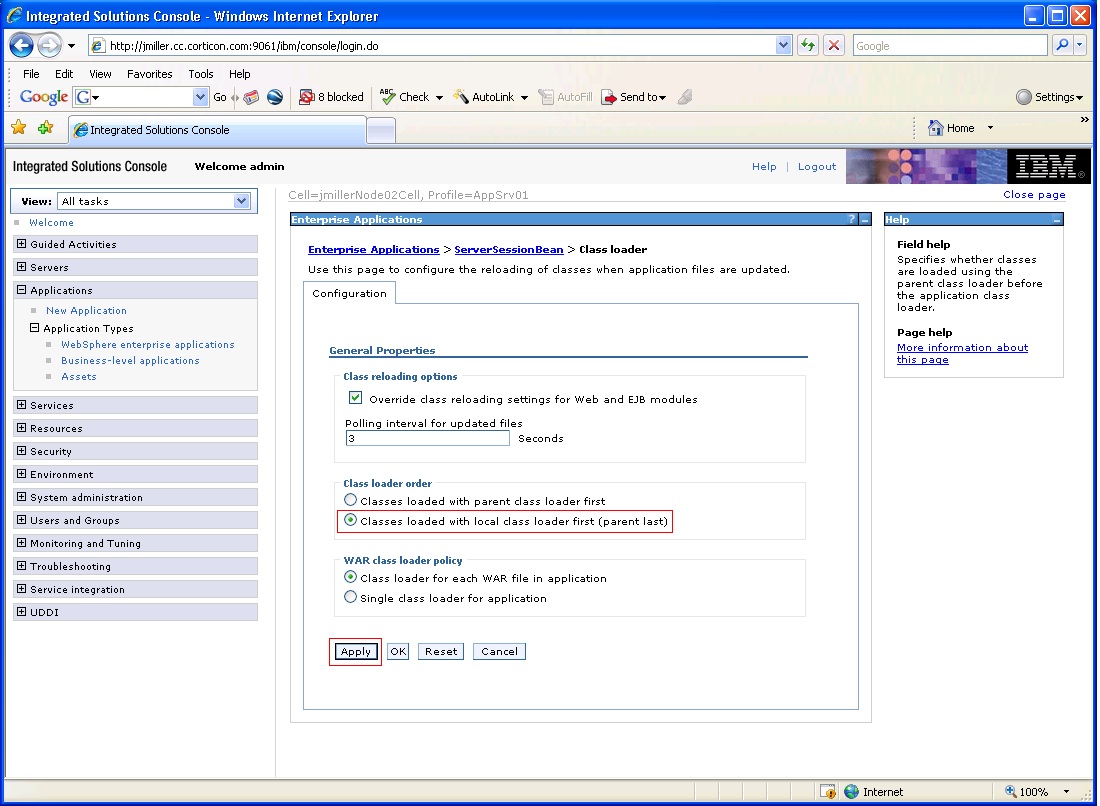Viewport: 1100px width, 806px height.
Task: Click the IBM logo image
Action: coord(1048,166)
